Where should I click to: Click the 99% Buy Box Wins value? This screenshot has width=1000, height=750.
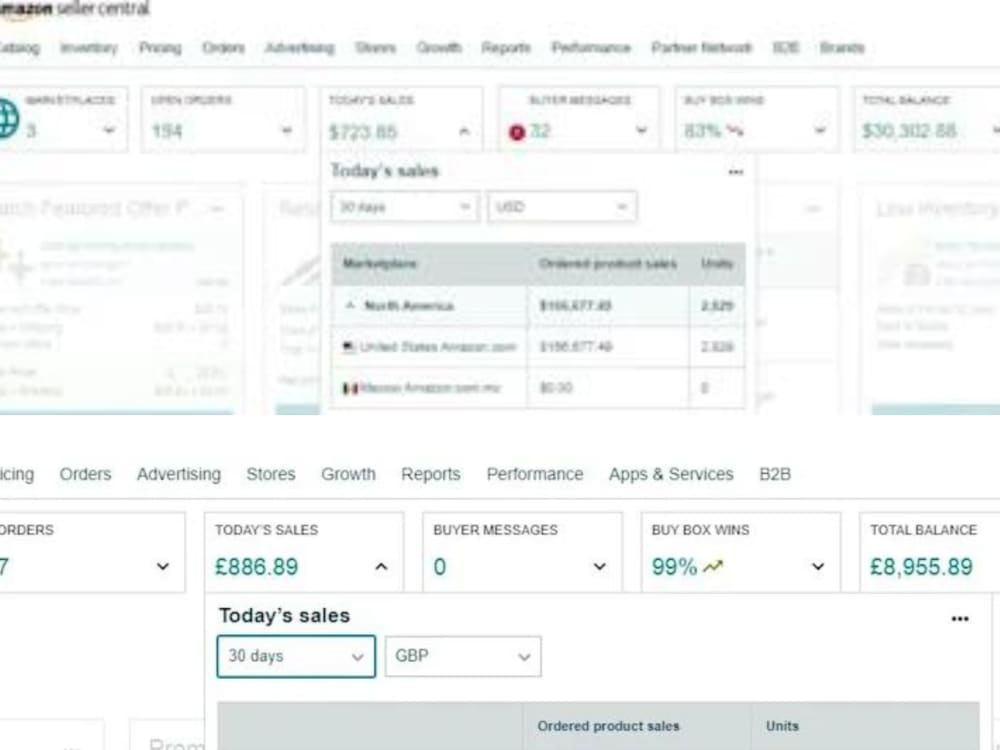674,567
